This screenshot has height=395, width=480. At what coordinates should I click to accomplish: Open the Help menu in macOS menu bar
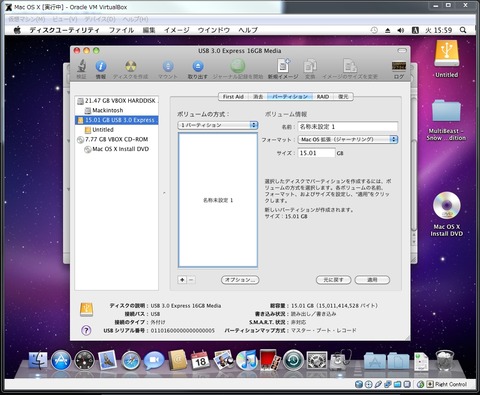(248, 30)
